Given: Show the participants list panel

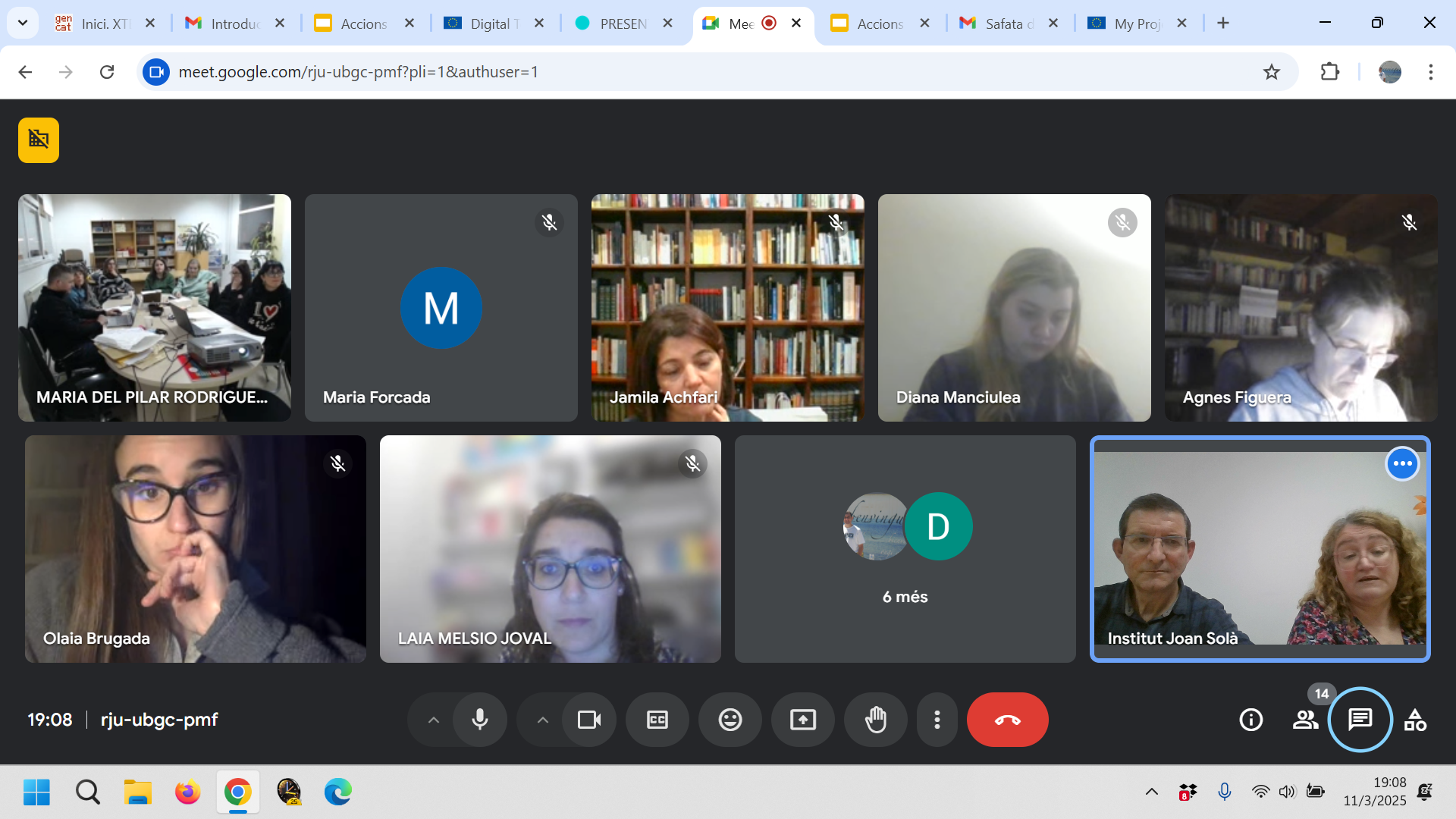Looking at the screenshot, I should pyautogui.click(x=1305, y=720).
